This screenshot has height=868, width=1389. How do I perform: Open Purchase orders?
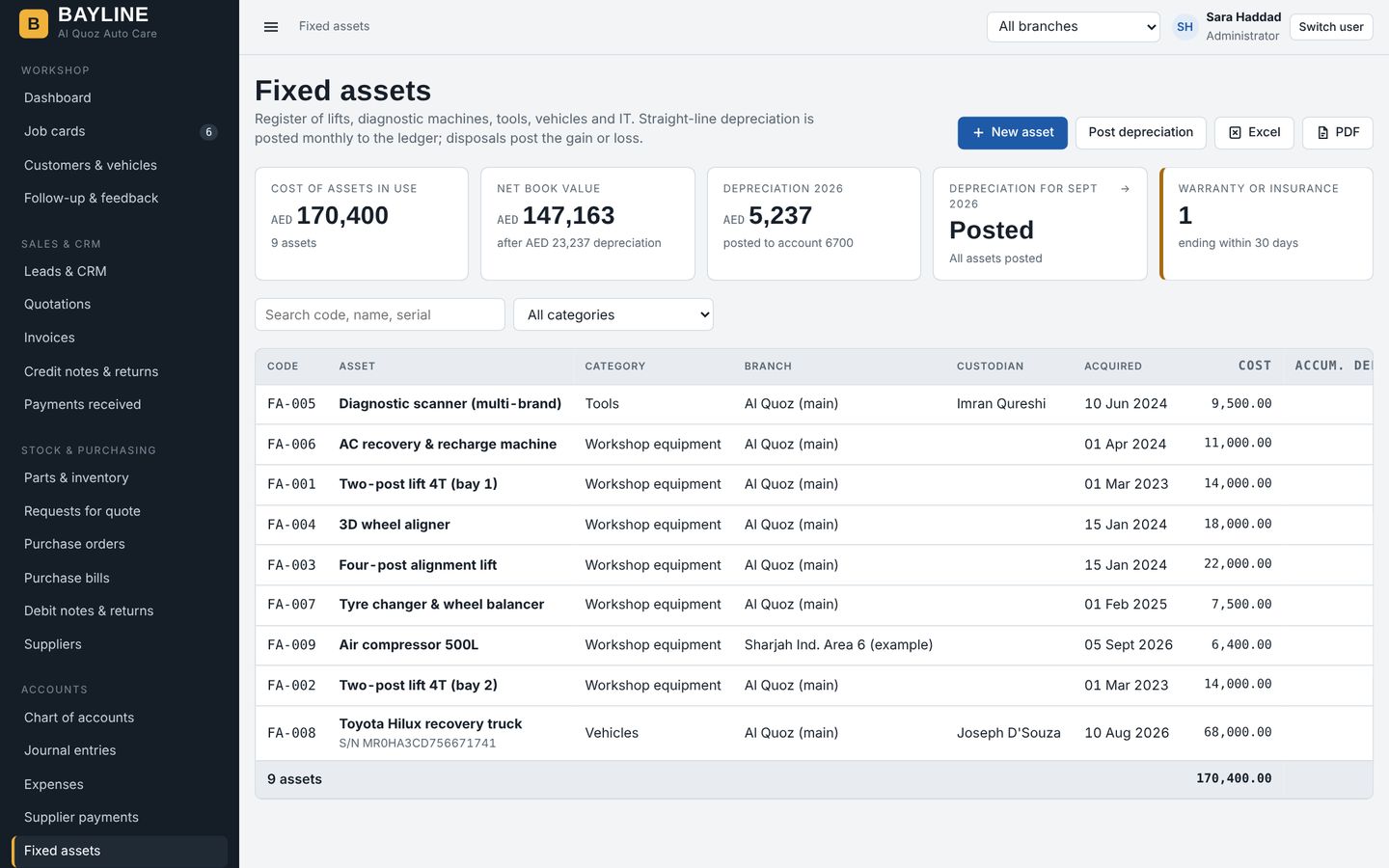coord(120,544)
